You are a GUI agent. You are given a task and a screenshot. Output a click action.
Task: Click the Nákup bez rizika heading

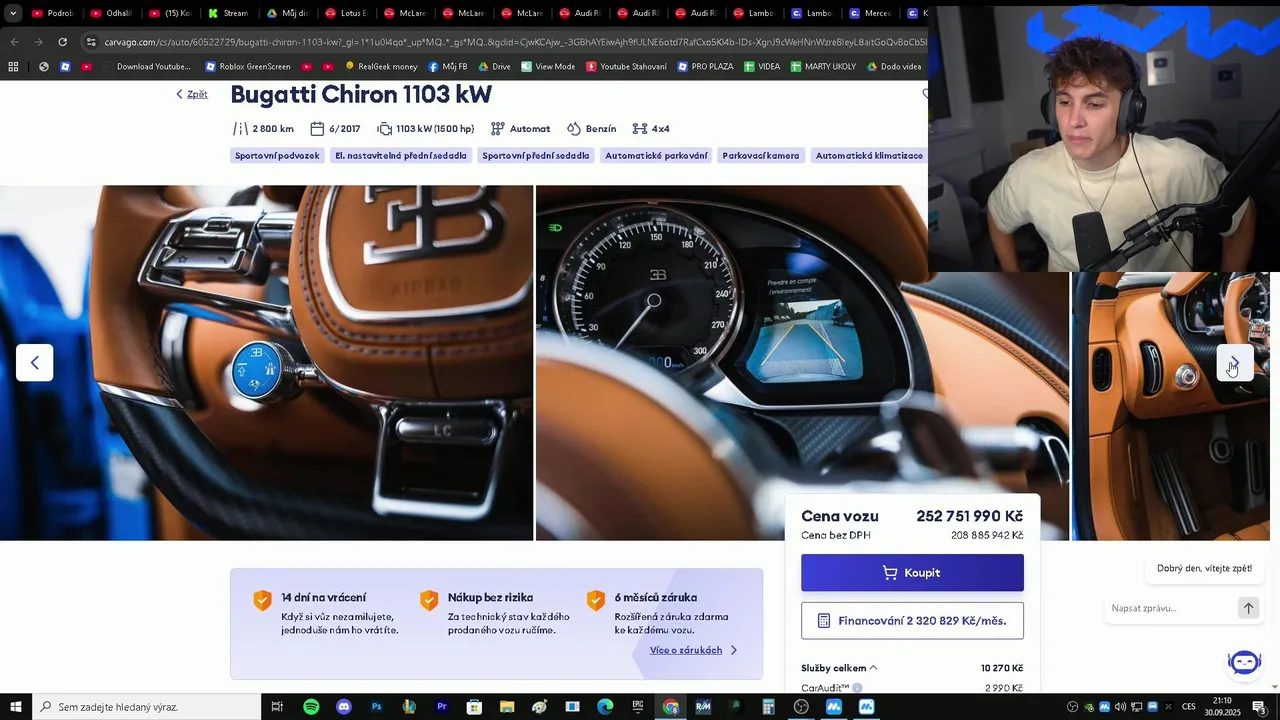coord(490,598)
